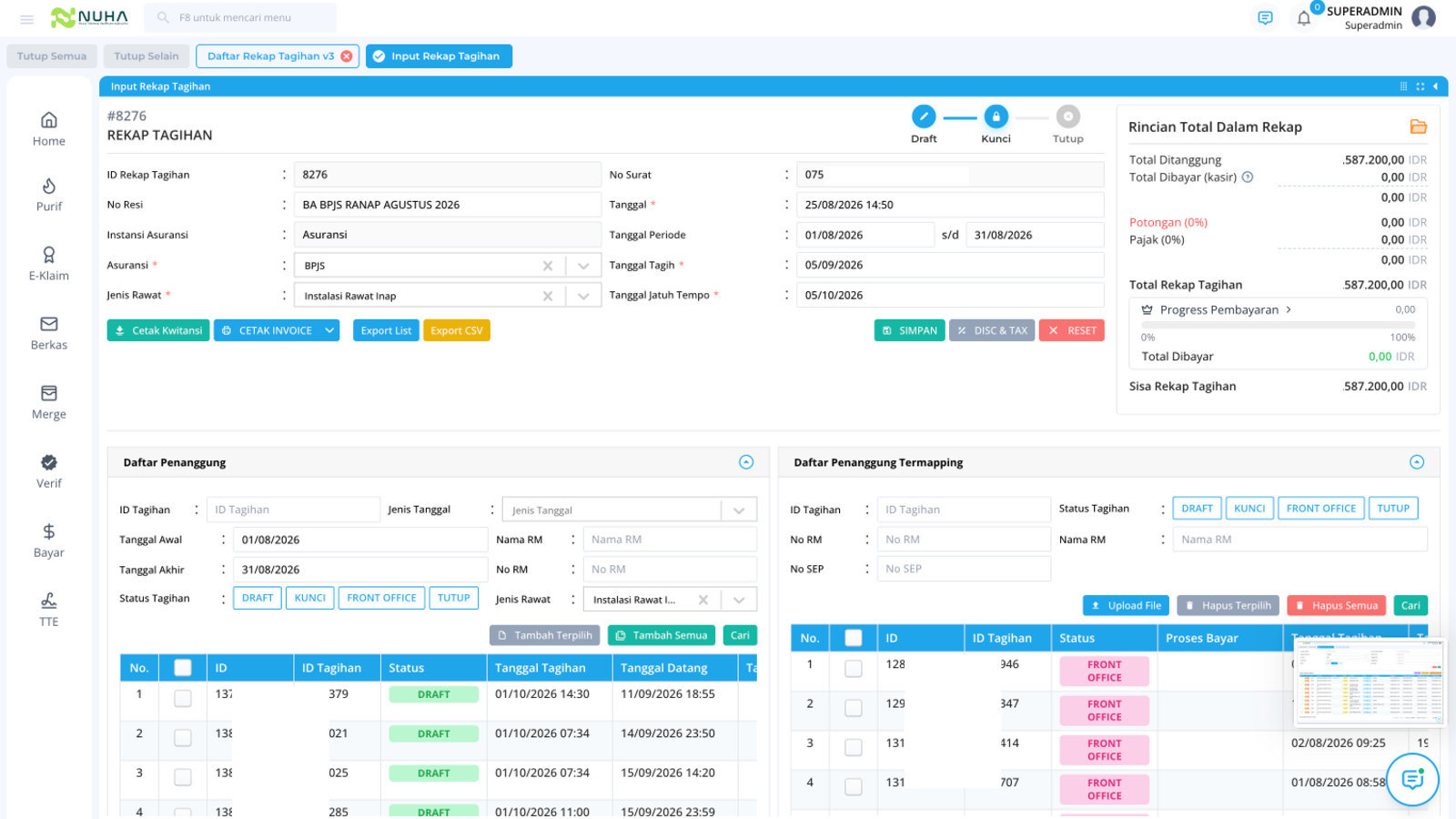Toggle select-all checkbox in Daftar Penanggung table
The width and height of the screenshot is (1456, 819).
(183, 668)
